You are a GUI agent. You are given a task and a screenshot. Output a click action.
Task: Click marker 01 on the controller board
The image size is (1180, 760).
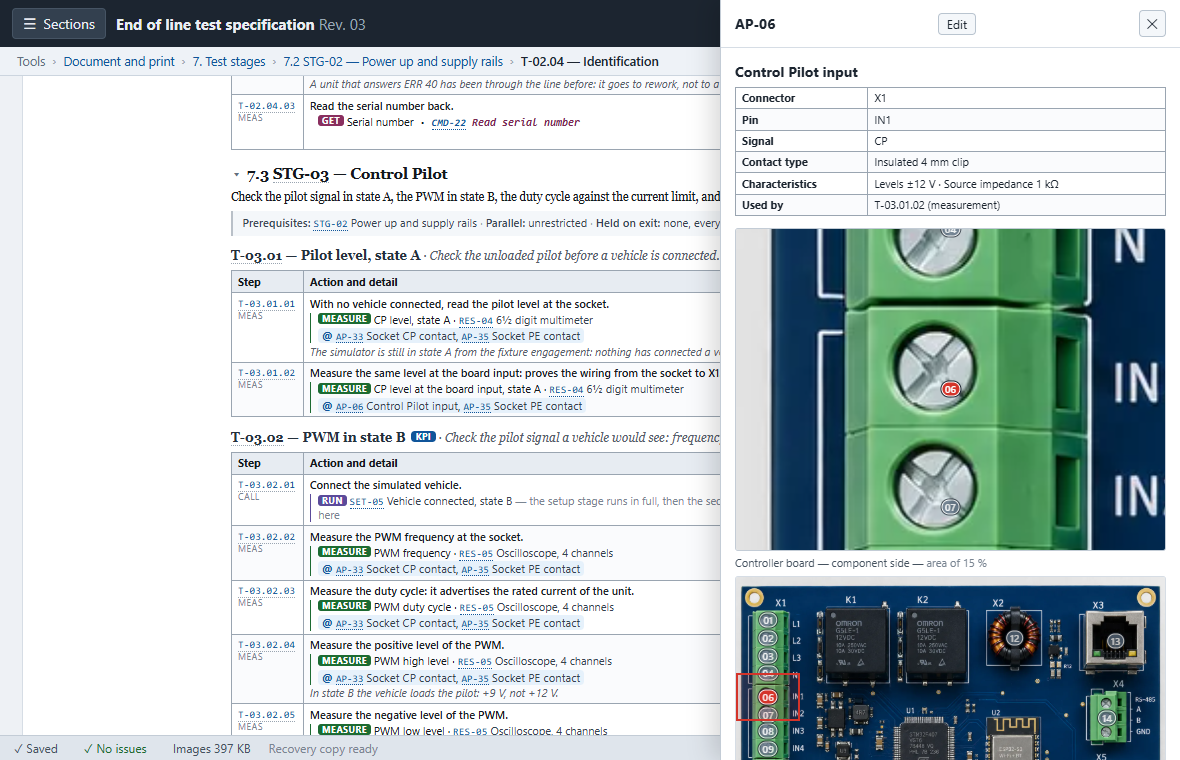(768, 621)
